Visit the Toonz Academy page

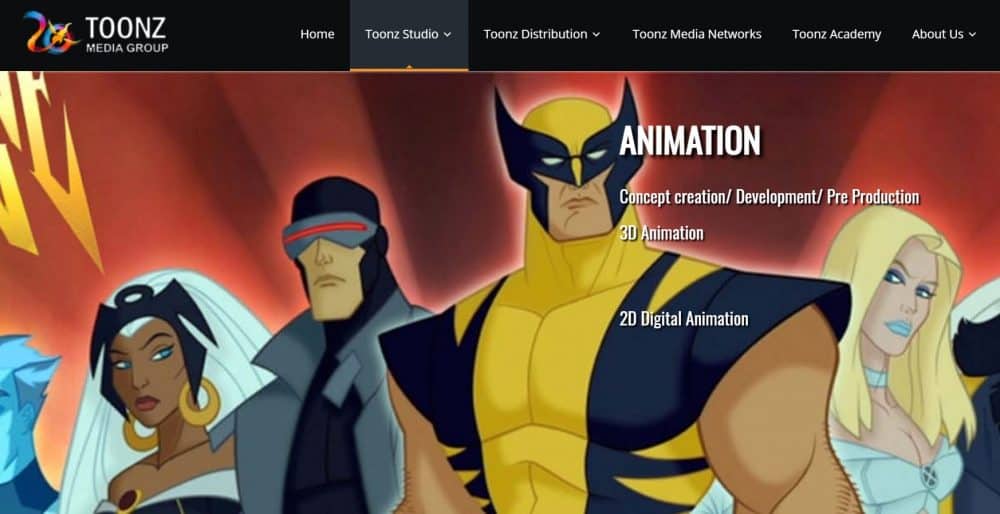click(x=836, y=34)
